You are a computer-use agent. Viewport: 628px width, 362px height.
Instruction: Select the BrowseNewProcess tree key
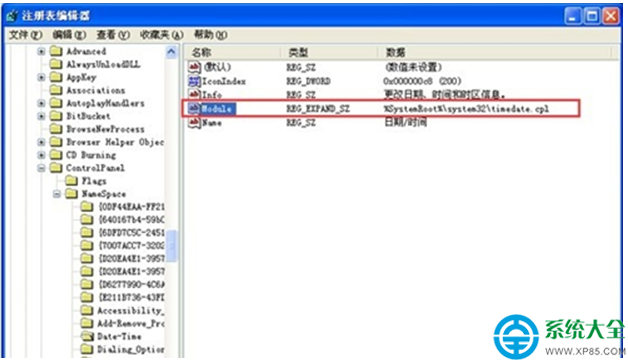tap(105, 129)
